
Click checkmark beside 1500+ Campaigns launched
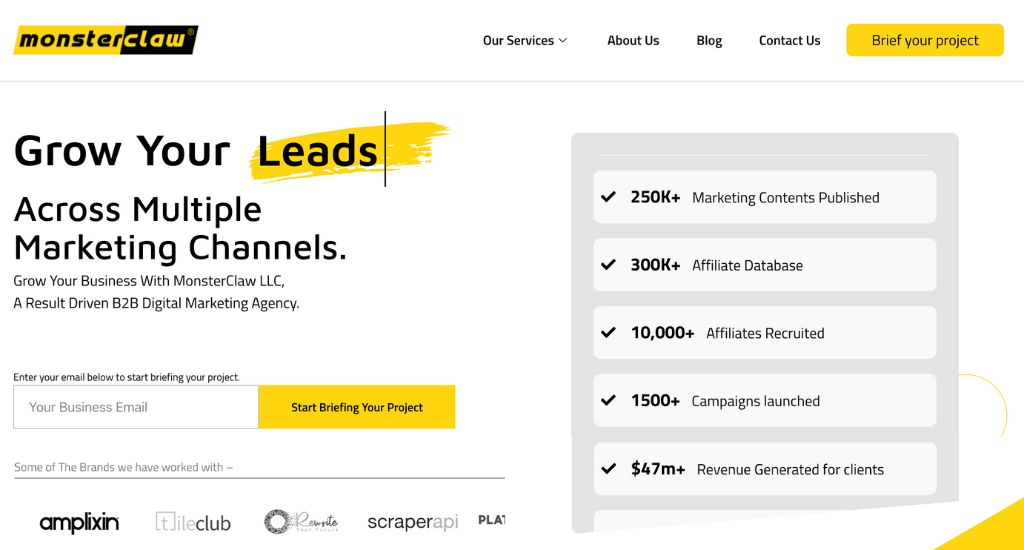608,401
